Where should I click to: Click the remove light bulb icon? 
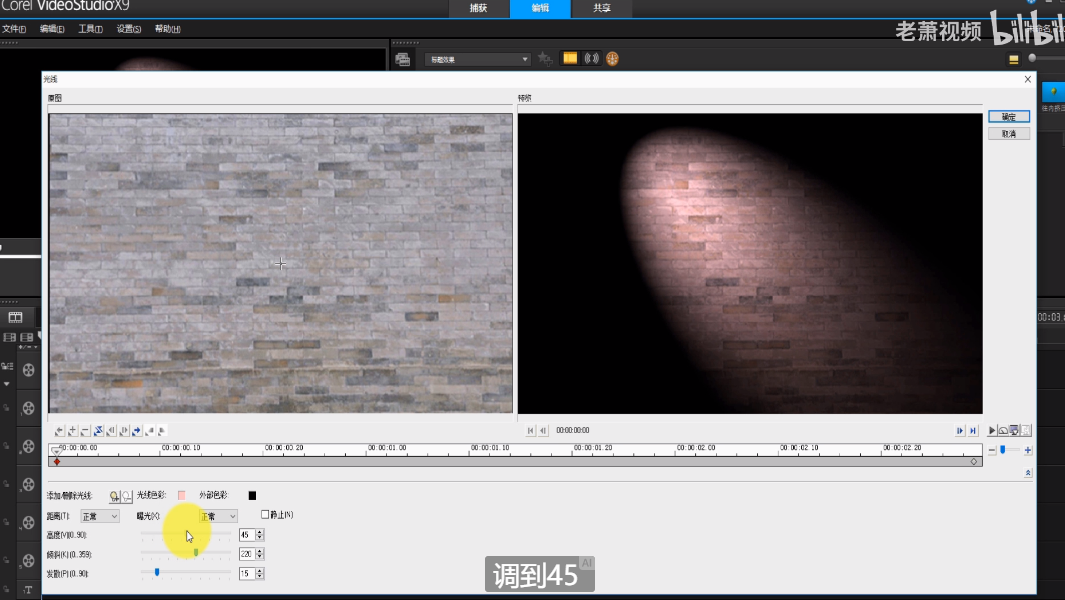point(126,496)
